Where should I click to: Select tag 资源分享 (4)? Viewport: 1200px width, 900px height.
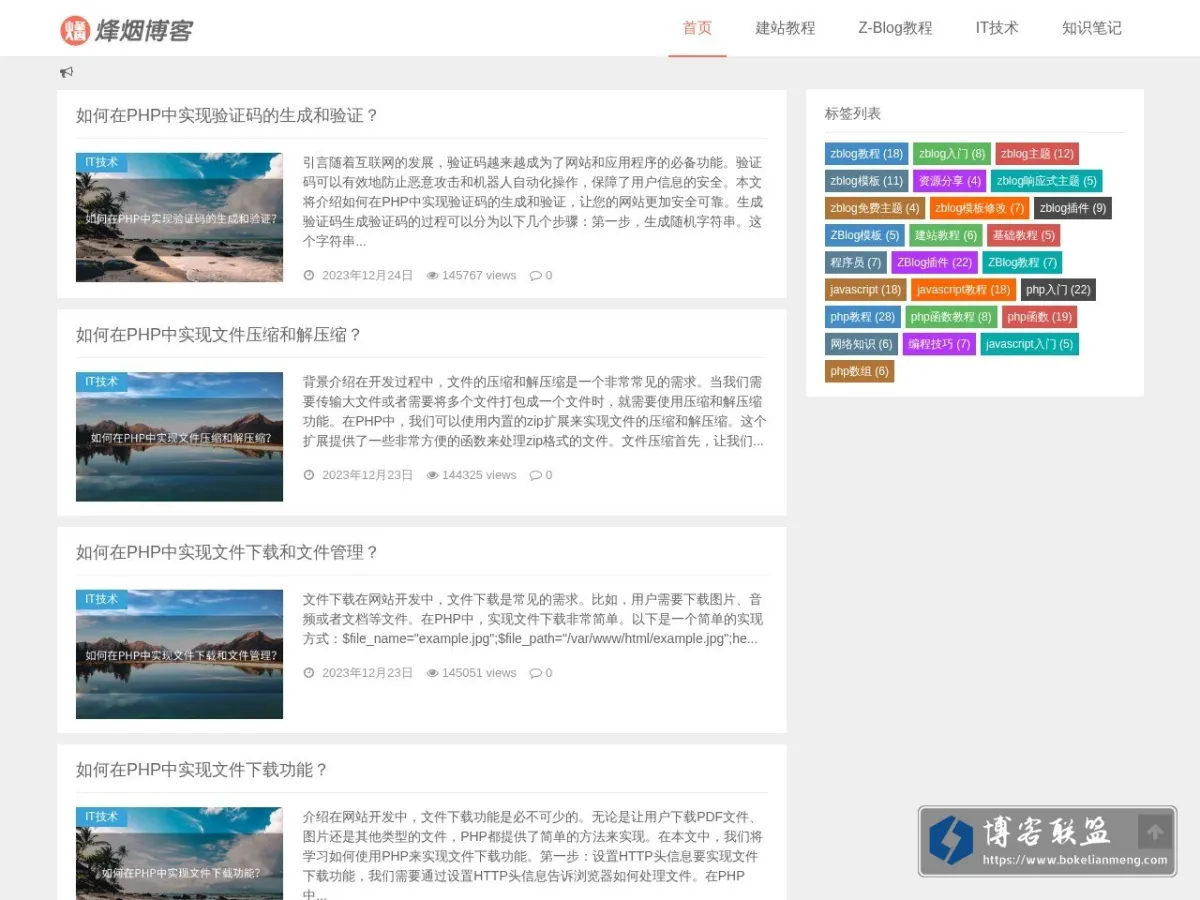[x=950, y=181]
